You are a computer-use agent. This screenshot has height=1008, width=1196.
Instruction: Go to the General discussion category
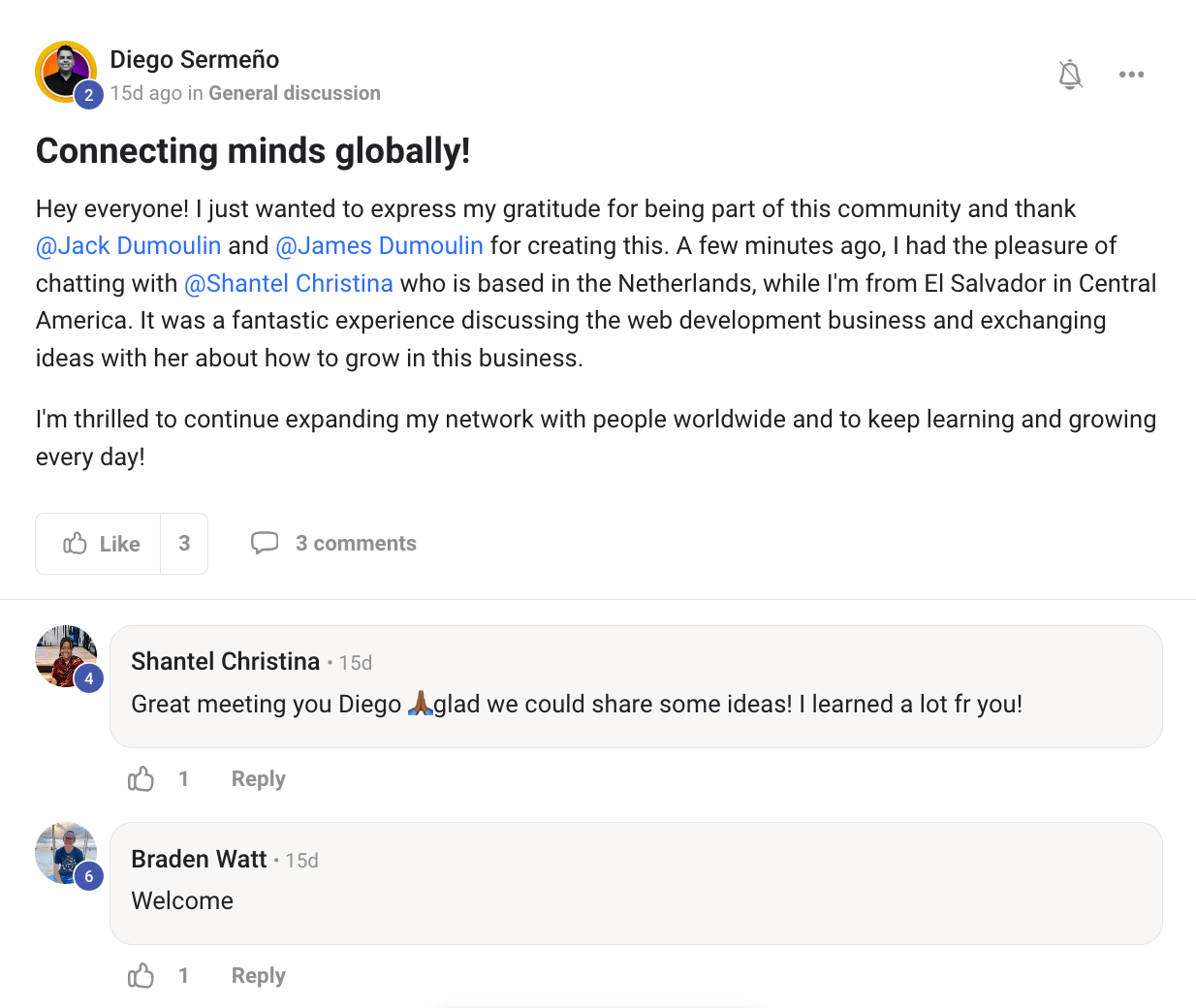[x=295, y=93]
